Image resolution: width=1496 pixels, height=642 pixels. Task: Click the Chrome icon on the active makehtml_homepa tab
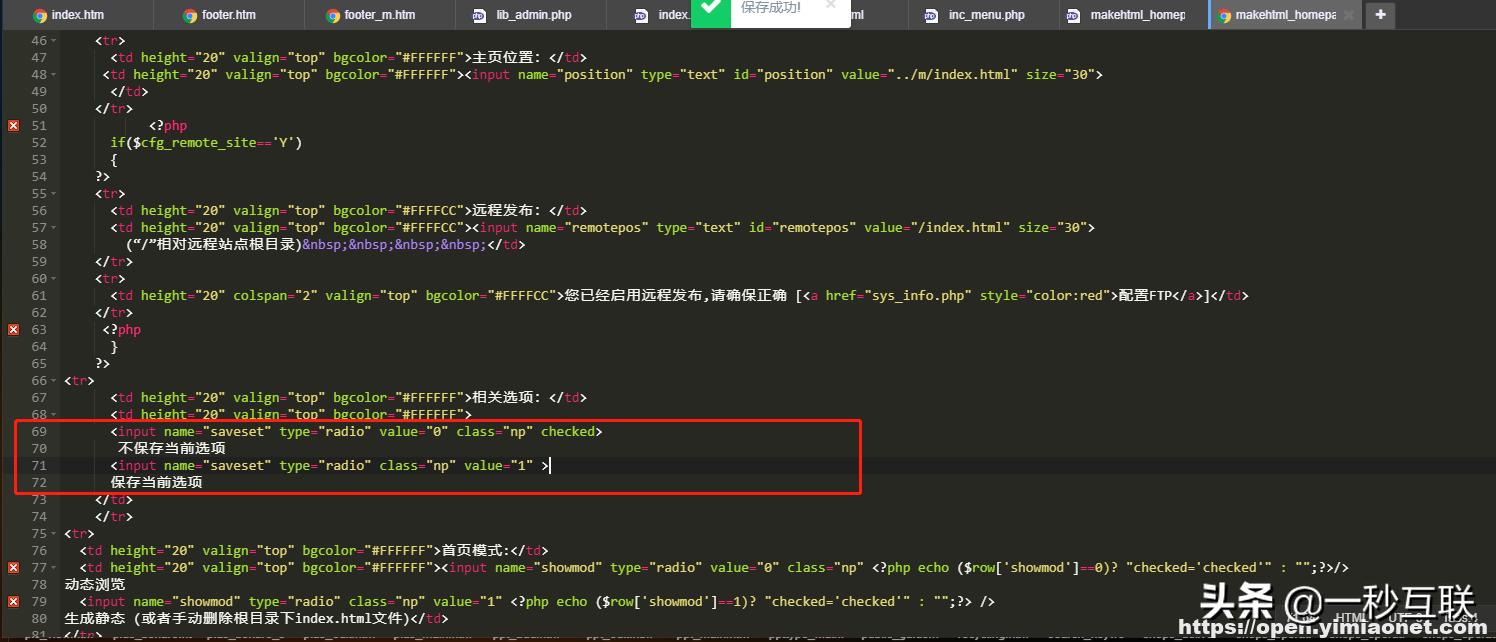pos(1222,15)
